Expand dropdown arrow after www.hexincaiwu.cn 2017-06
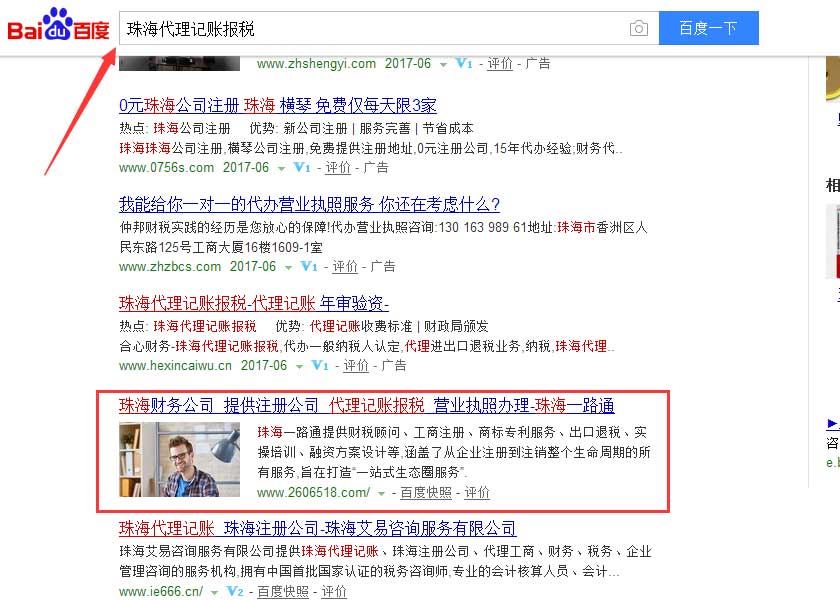 tap(299, 367)
